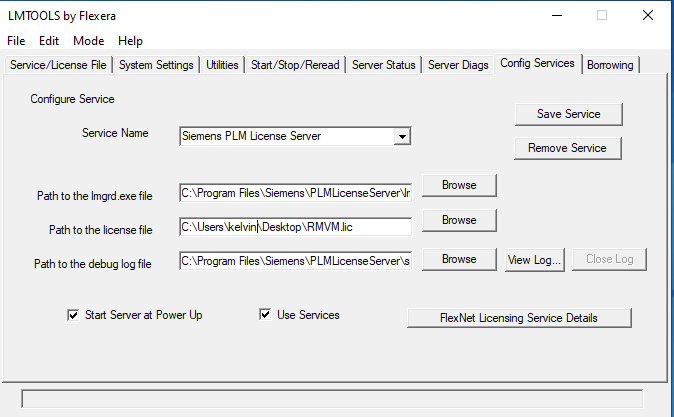Open the Help menu
Screen dimensions: 674x417
pyautogui.click(x=130, y=41)
